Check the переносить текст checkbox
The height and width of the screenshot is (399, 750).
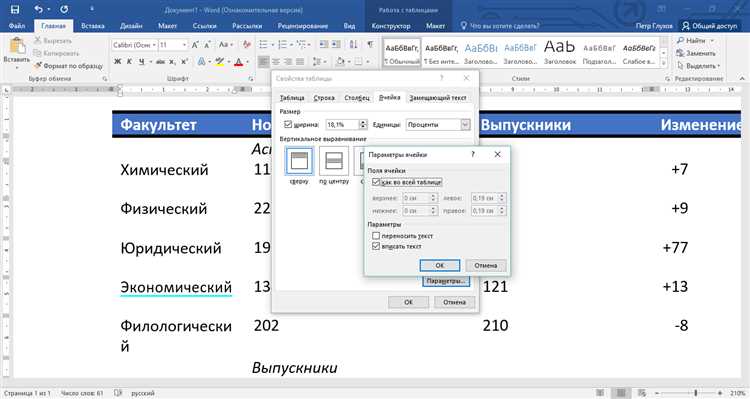[x=376, y=236]
